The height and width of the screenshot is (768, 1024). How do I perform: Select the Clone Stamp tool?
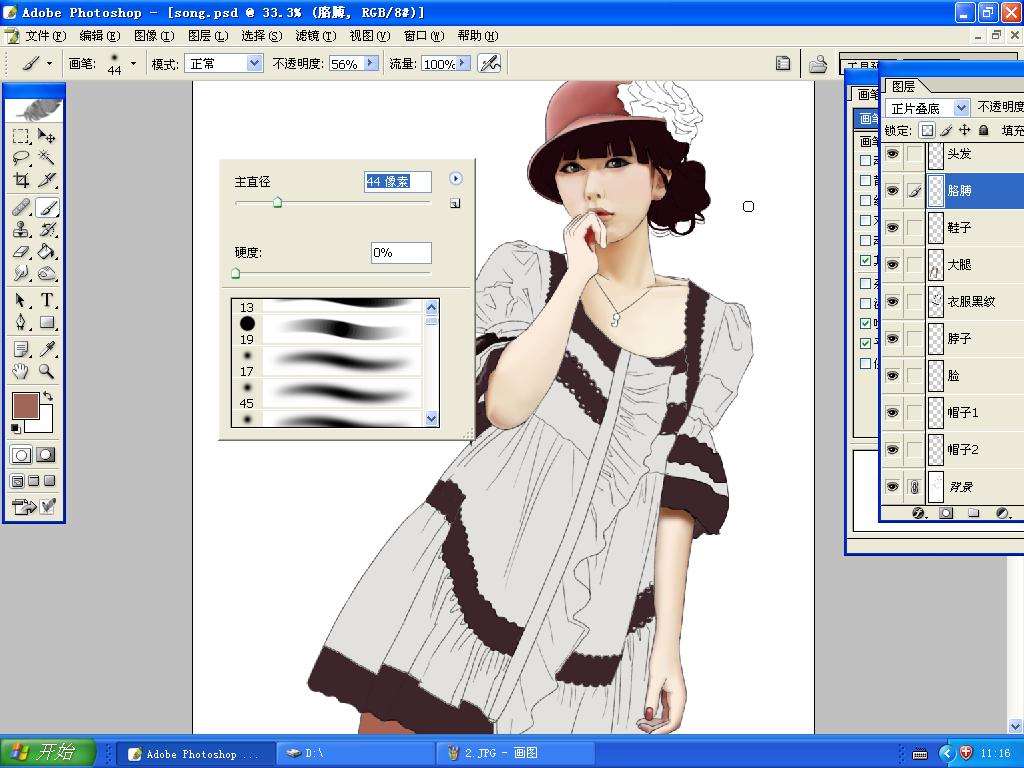point(21,230)
